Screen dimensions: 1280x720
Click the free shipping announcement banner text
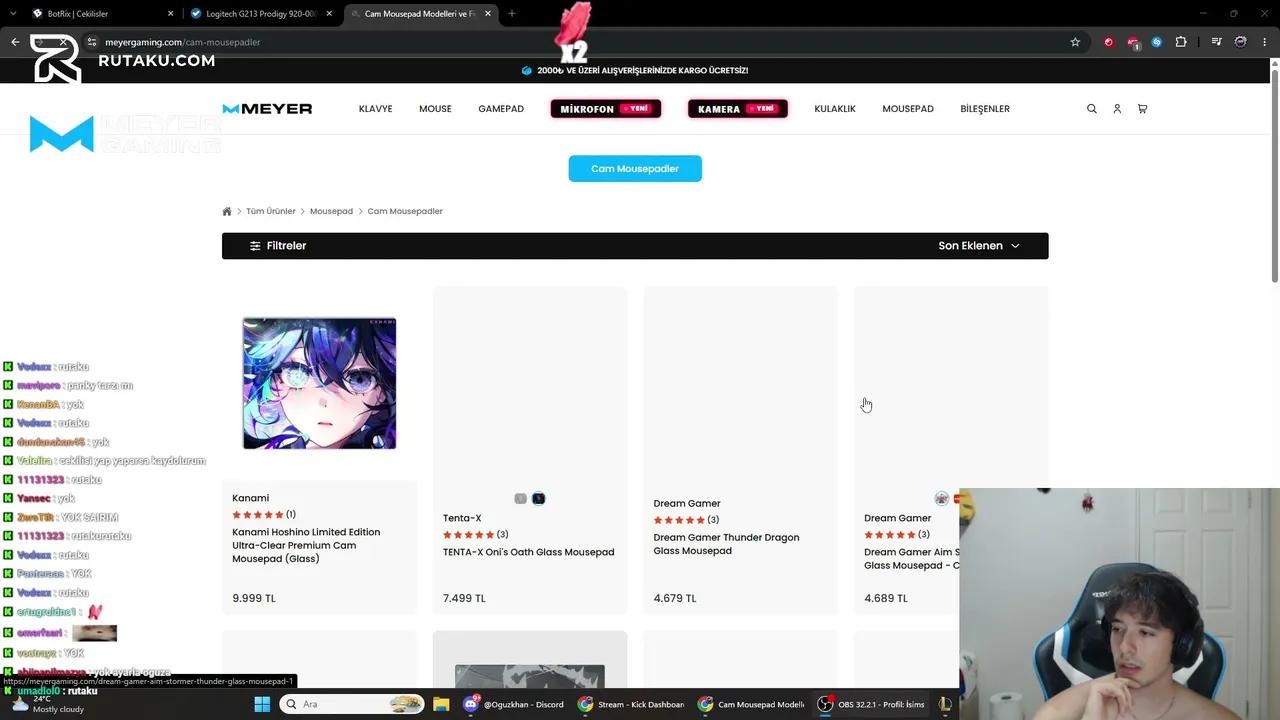(x=643, y=71)
